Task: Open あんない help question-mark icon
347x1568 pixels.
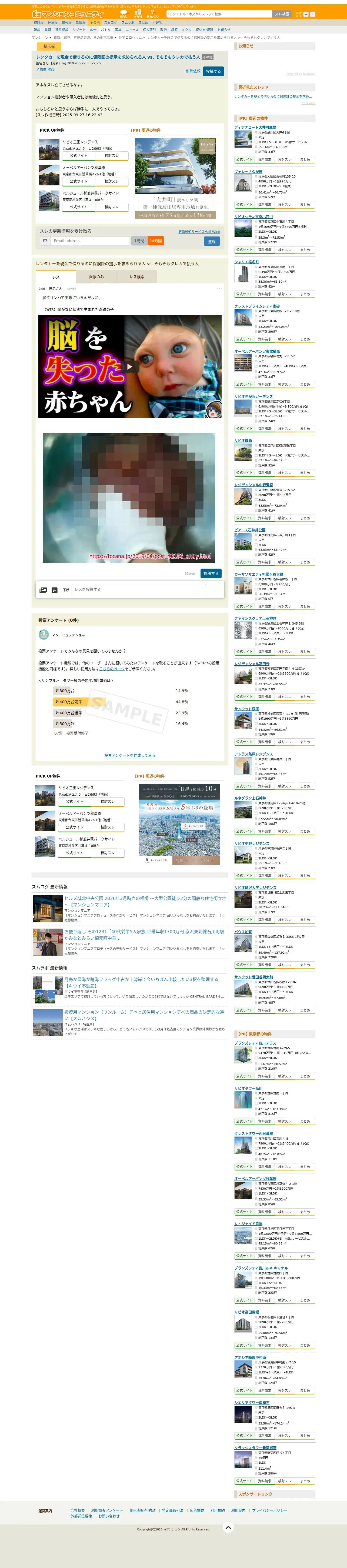Action: pyautogui.click(x=153, y=14)
